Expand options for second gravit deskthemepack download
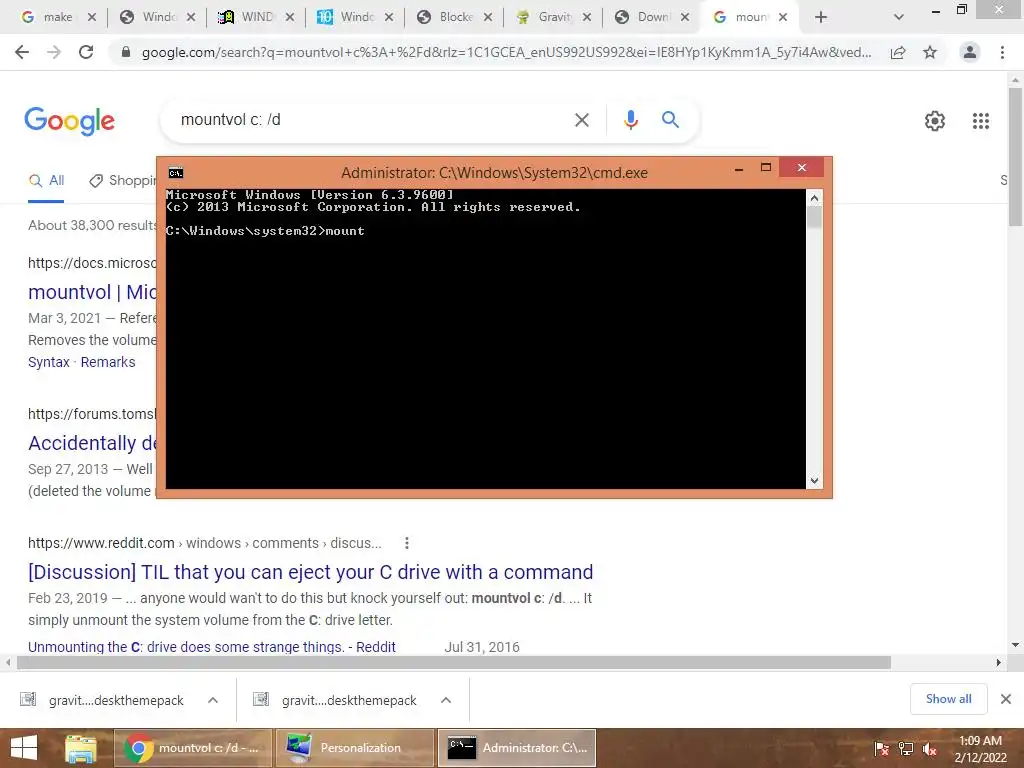Screen dimensions: 1024x768 pyautogui.click(x=446, y=700)
